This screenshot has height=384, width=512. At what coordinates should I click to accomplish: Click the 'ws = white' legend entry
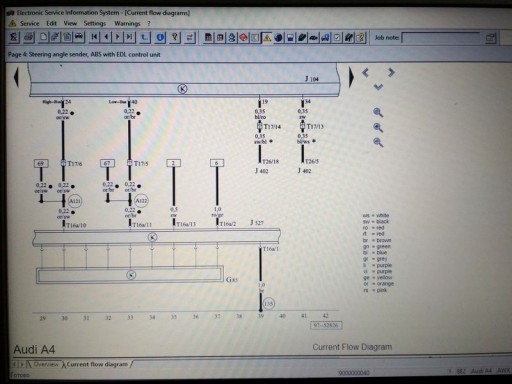pyautogui.click(x=376, y=215)
